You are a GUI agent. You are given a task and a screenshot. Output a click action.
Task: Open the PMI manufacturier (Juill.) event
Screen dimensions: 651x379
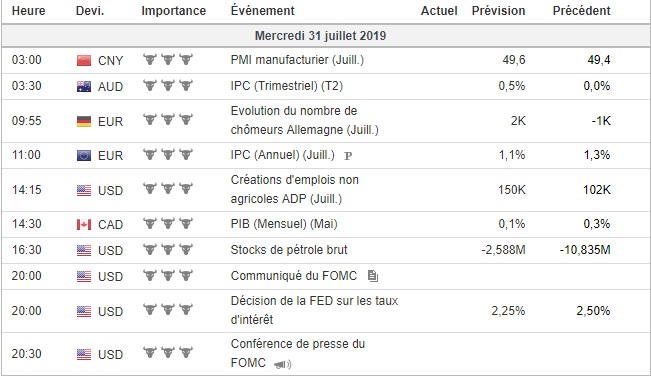(x=297, y=60)
